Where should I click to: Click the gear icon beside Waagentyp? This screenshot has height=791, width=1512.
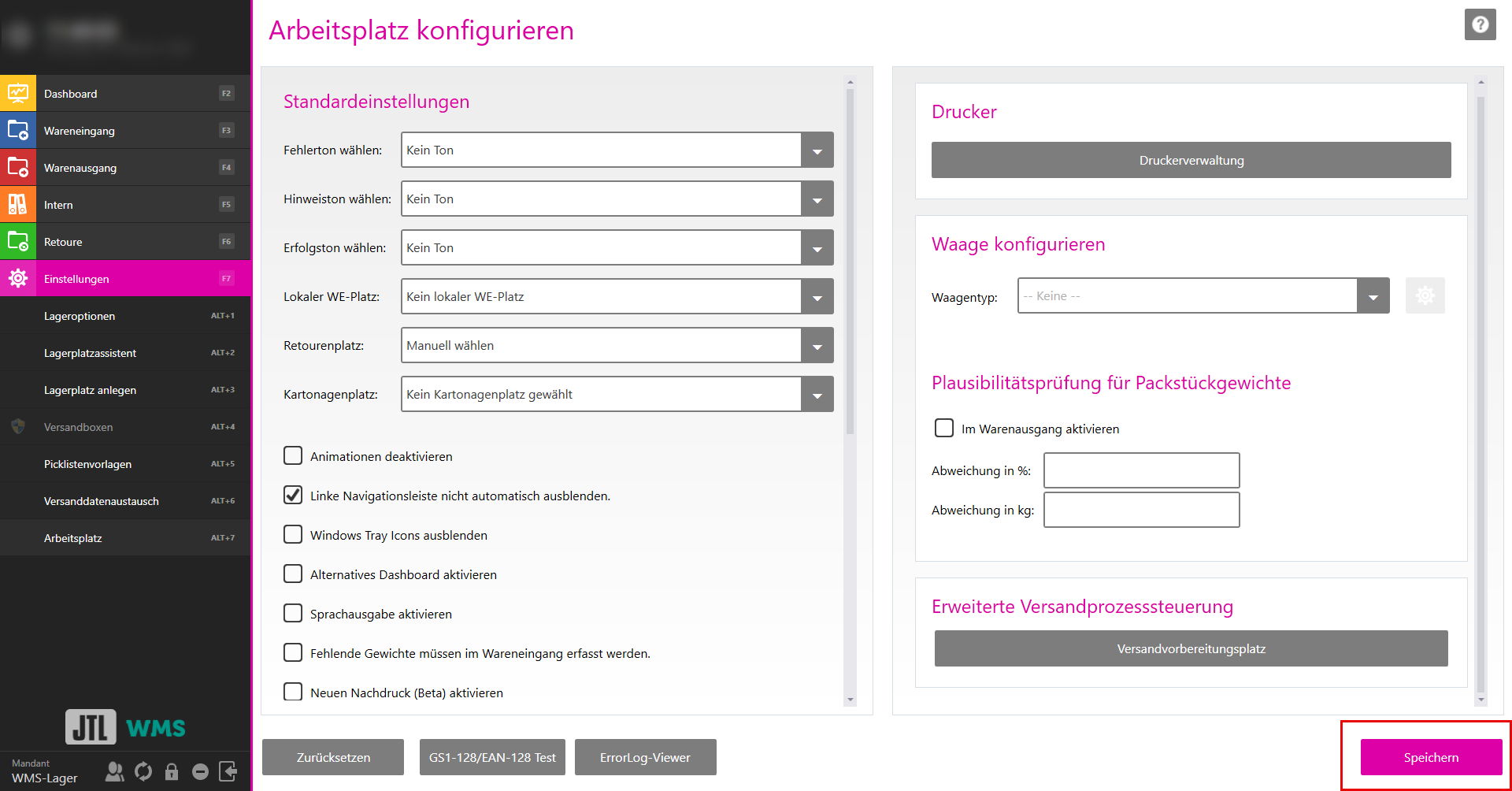[1425, 296]
